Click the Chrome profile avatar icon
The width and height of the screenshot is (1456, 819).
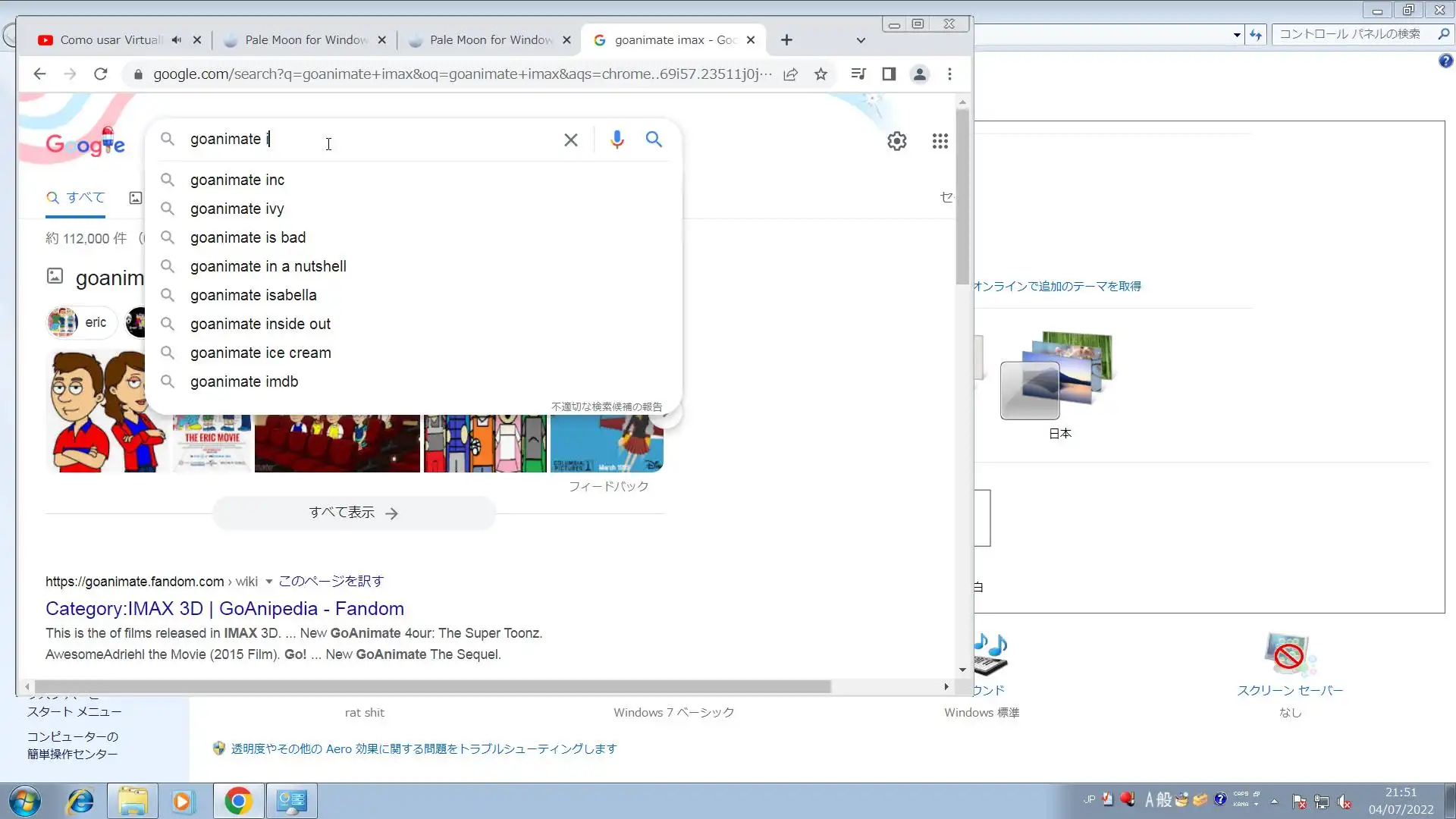pos(919,74)
